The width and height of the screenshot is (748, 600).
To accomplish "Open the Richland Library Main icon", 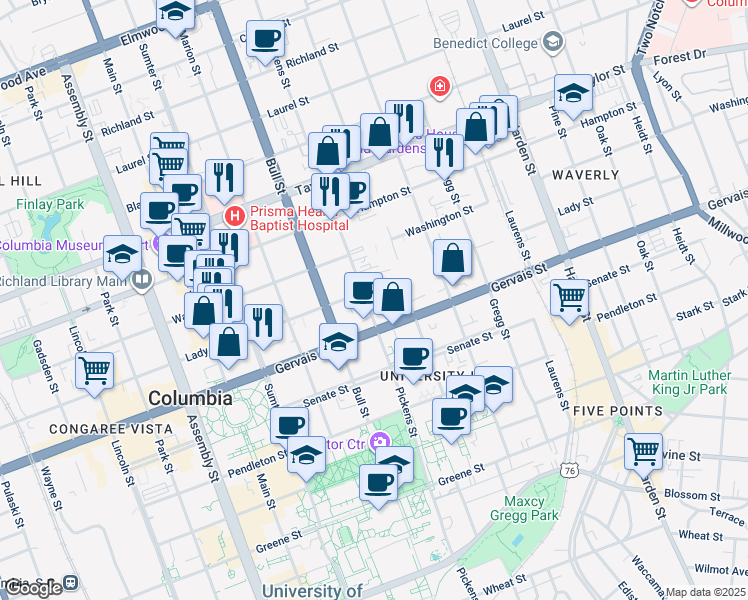I will point(141,279).
